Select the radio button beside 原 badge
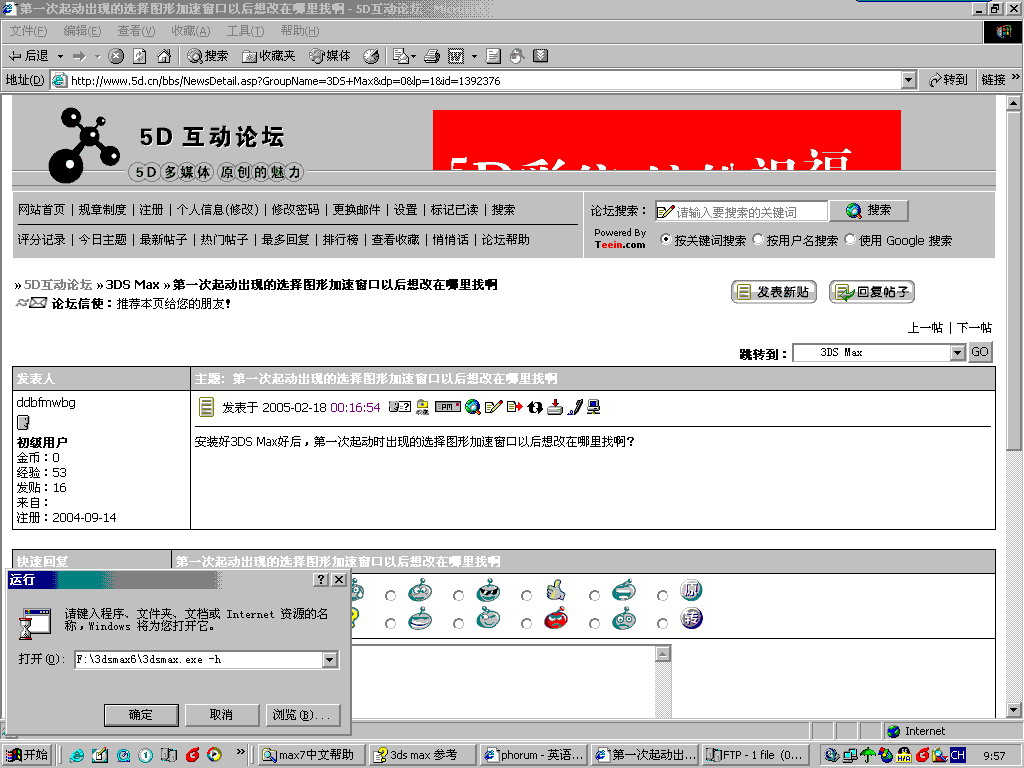The image size is (1024, 768). click(662, 596)
